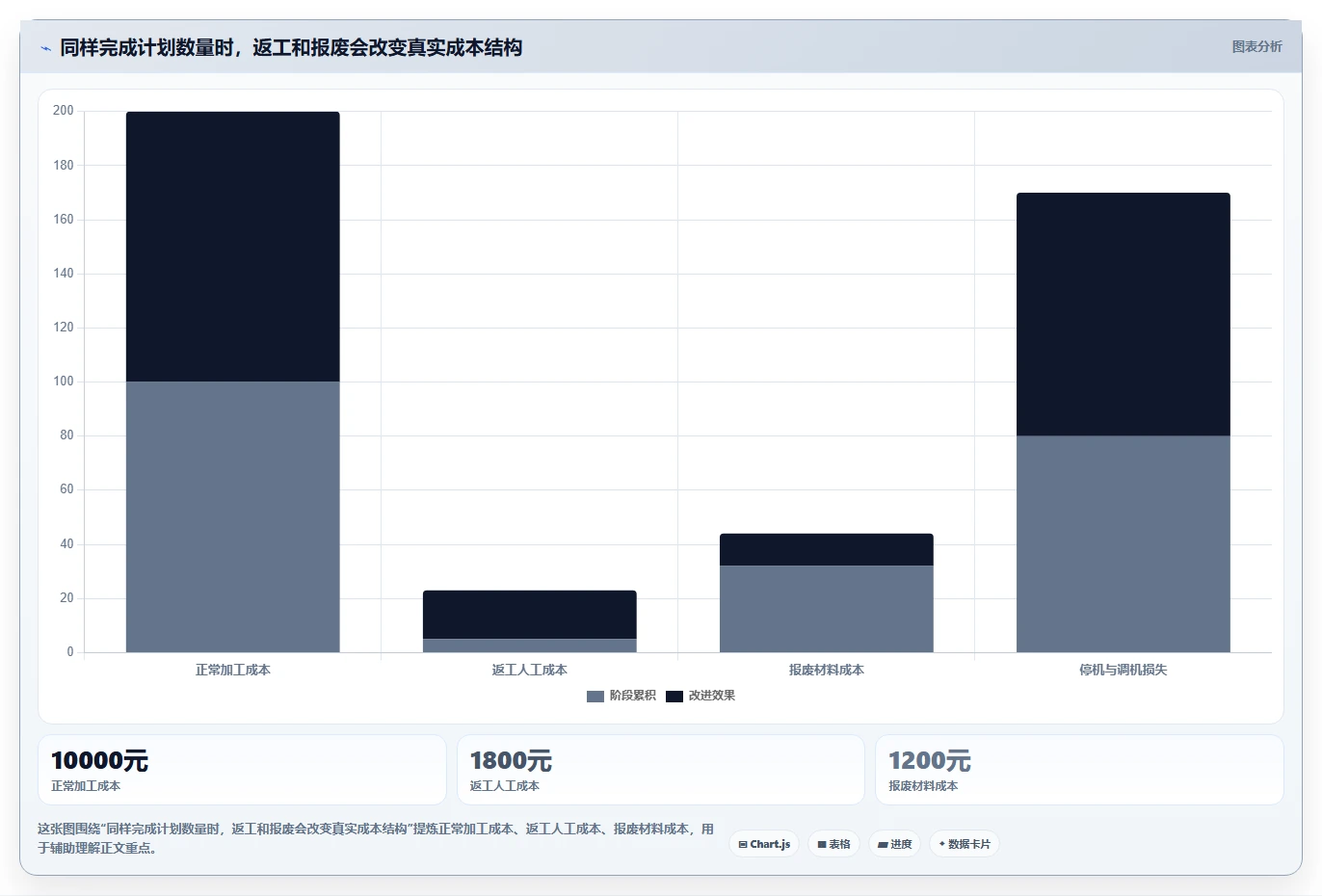Viewport: 1322px width, 896px height.
Task: Select the 表格 tag pill
Action: [834, 844]
